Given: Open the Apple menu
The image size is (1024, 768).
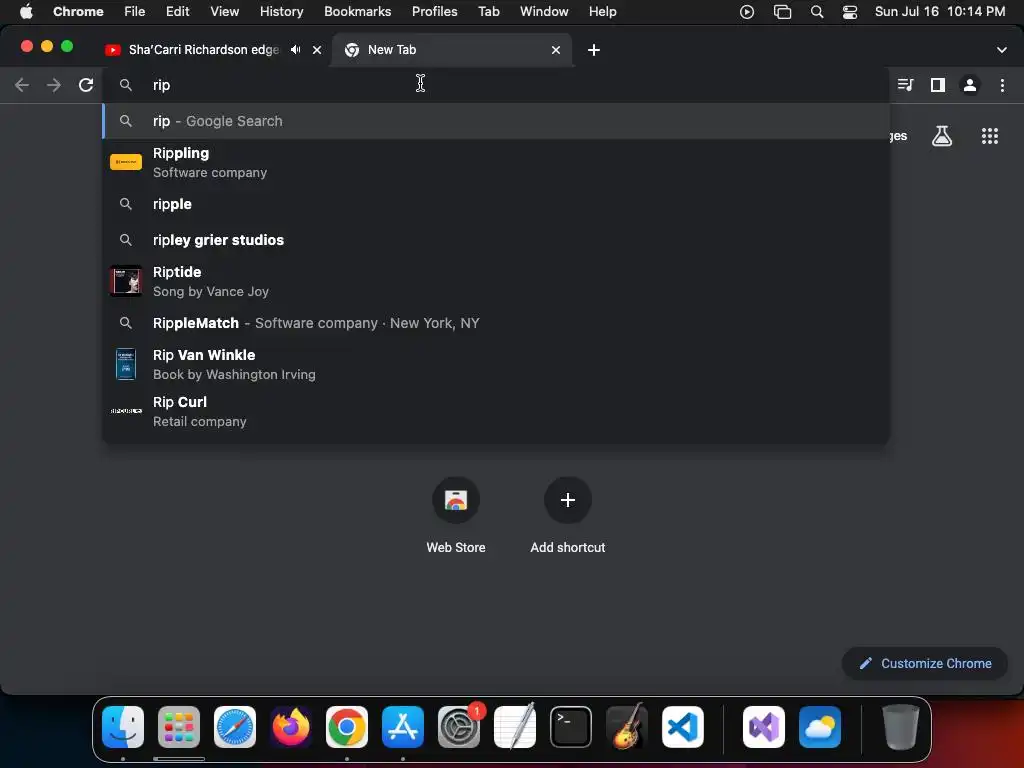Looking at the screenshot, I should [26, 12].
